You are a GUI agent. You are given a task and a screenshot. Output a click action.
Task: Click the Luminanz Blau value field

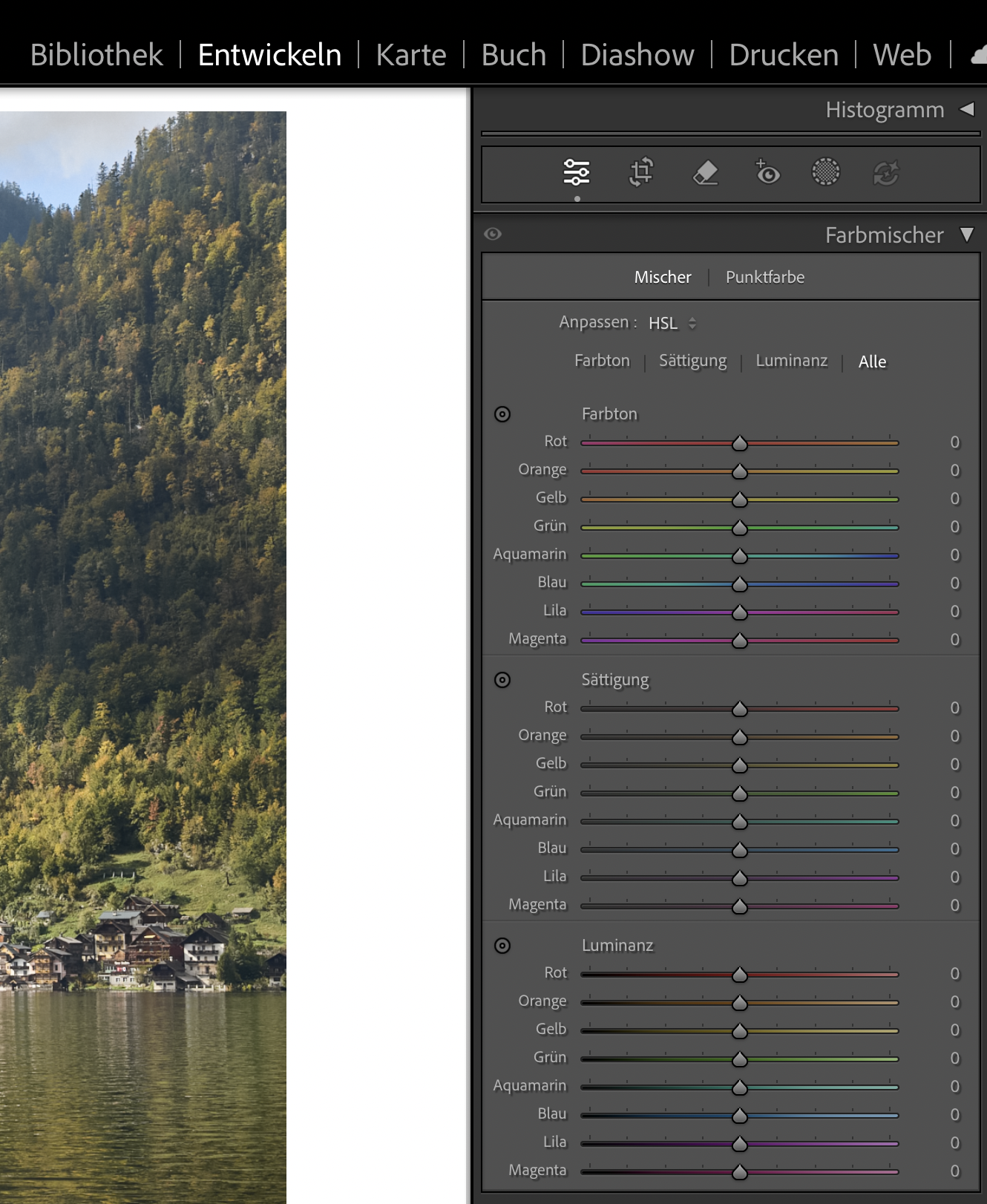(x=954, y=1115)
